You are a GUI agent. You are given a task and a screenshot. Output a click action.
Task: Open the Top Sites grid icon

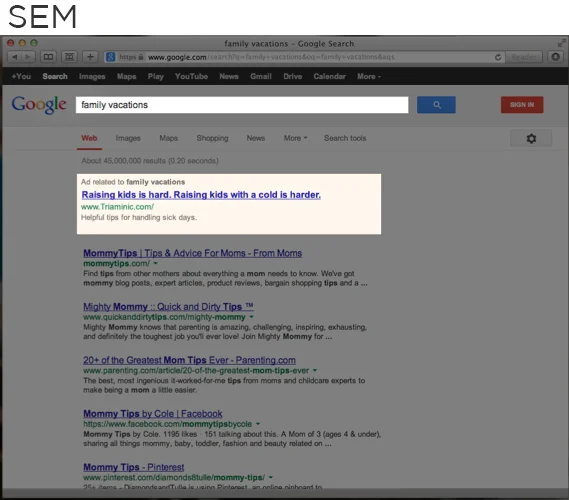69,57
